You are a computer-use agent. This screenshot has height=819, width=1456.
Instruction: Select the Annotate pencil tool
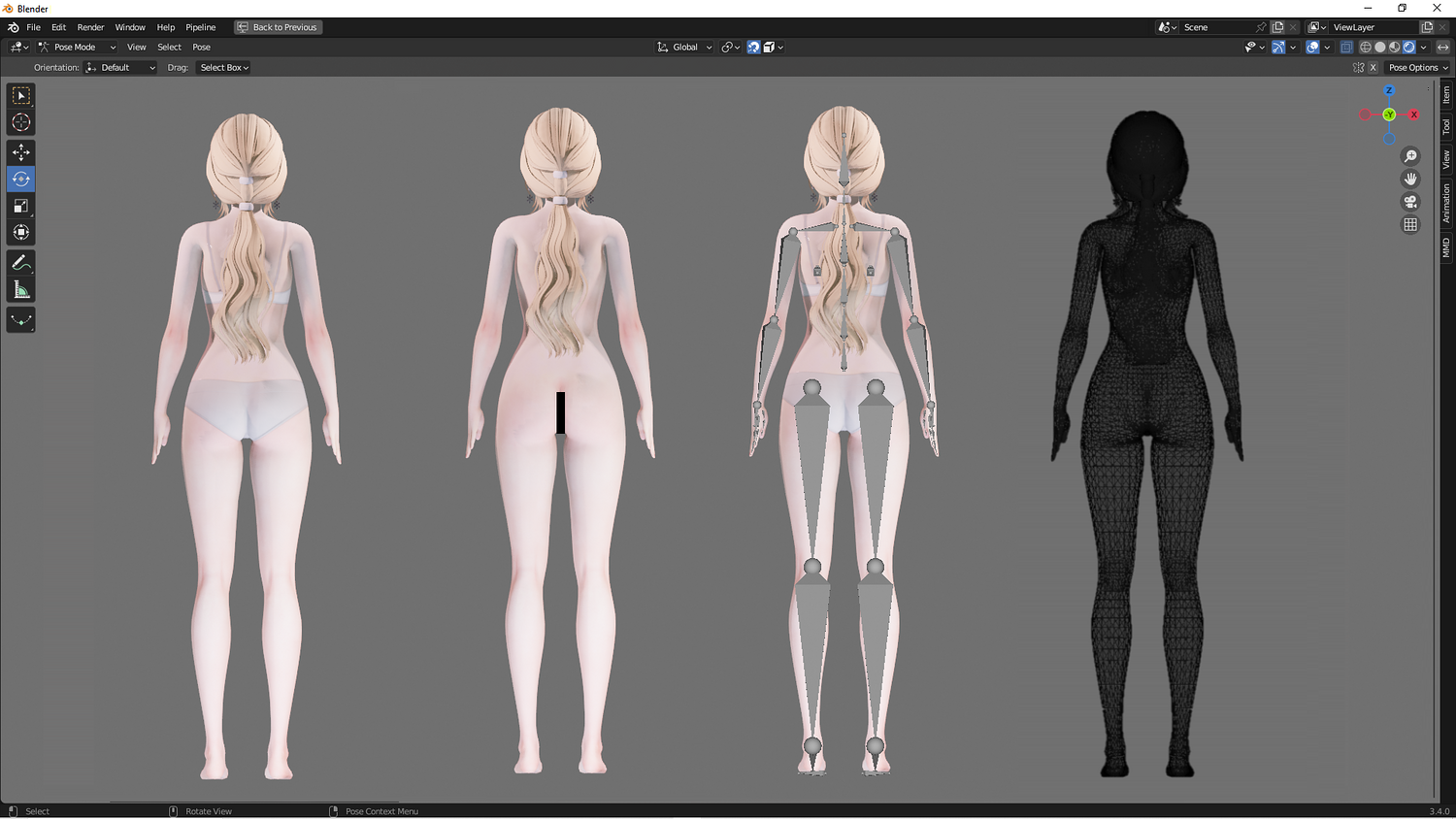(20, 263)
